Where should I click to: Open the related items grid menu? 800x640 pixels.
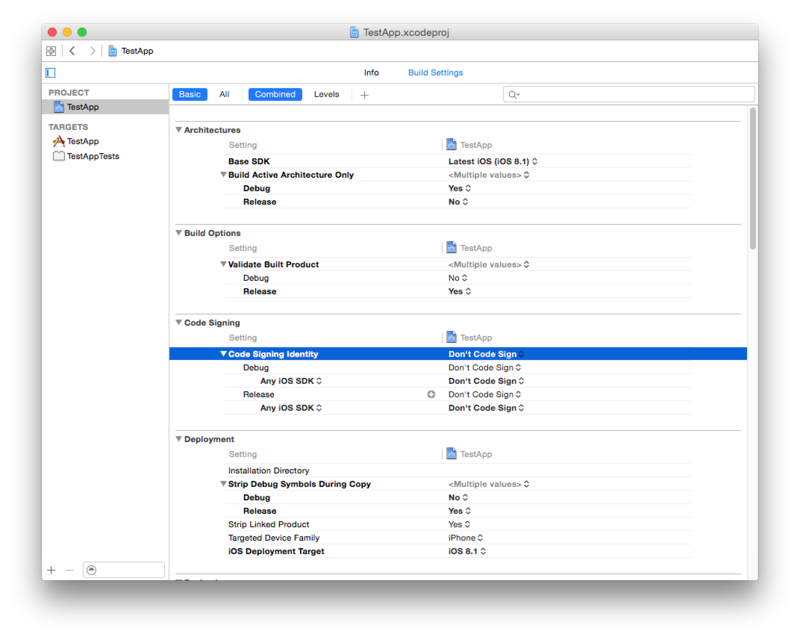tap(51, 51)
